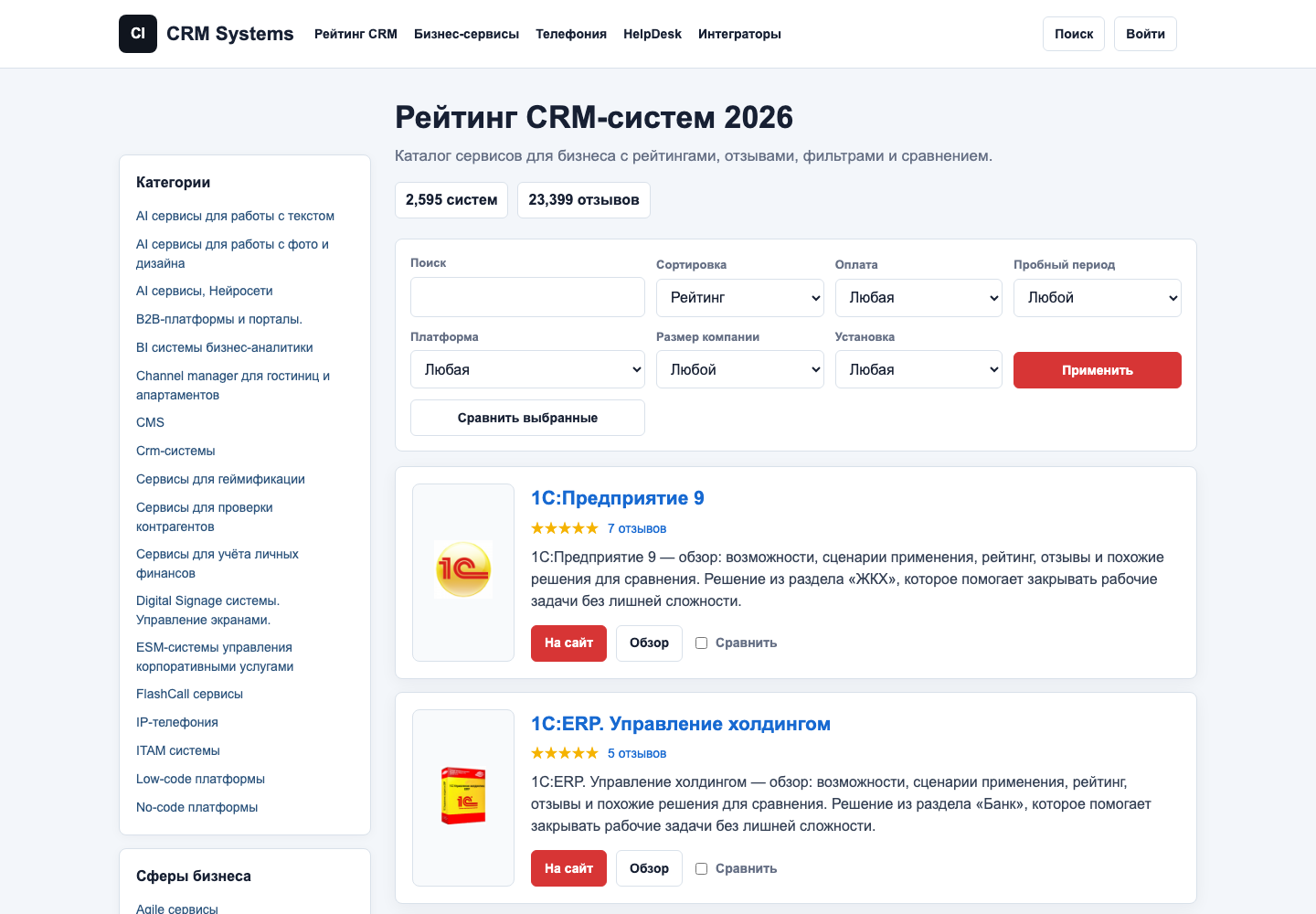The height and width of the screenshot is (914, 1316).
Task: Click На сайт for 1С:Предприятие 9
Action: [568, 643]
